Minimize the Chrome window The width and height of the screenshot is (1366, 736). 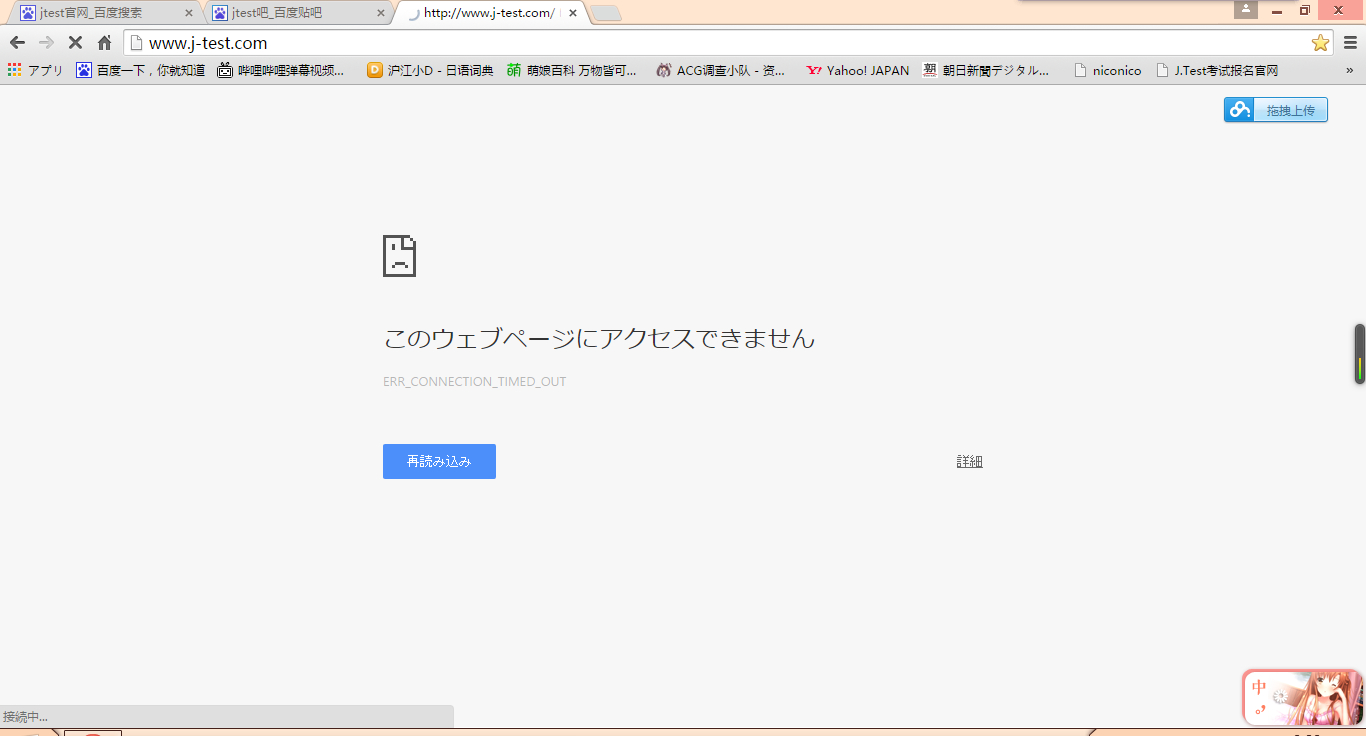click(1275, 9)
